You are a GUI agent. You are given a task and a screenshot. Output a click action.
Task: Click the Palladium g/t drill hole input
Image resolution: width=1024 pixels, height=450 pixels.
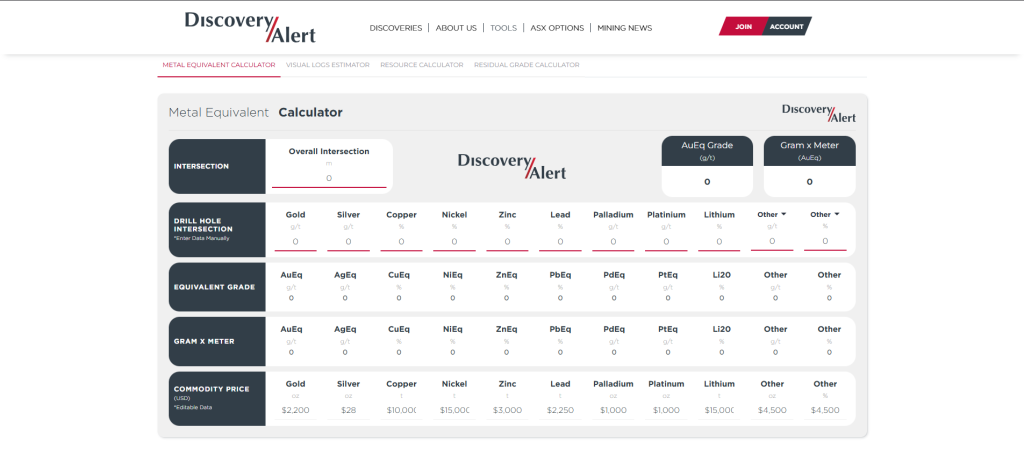(613, 242)
